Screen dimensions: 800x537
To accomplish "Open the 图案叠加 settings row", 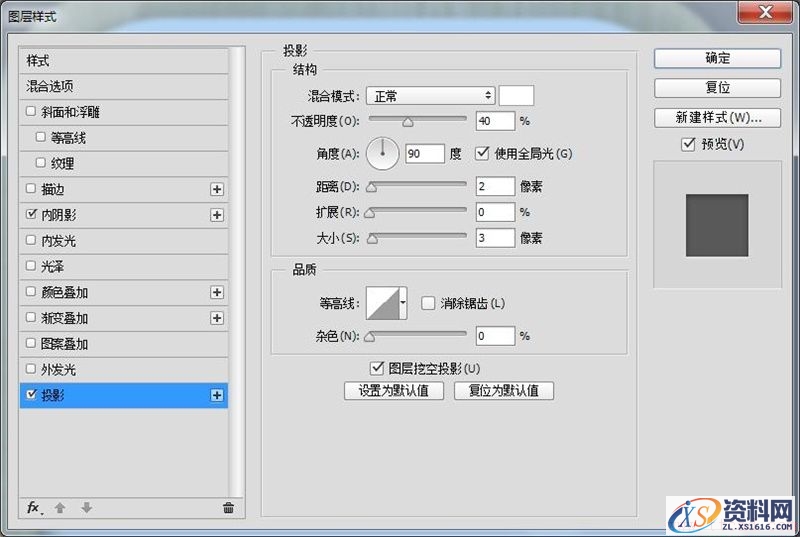I will coord(123,344).
